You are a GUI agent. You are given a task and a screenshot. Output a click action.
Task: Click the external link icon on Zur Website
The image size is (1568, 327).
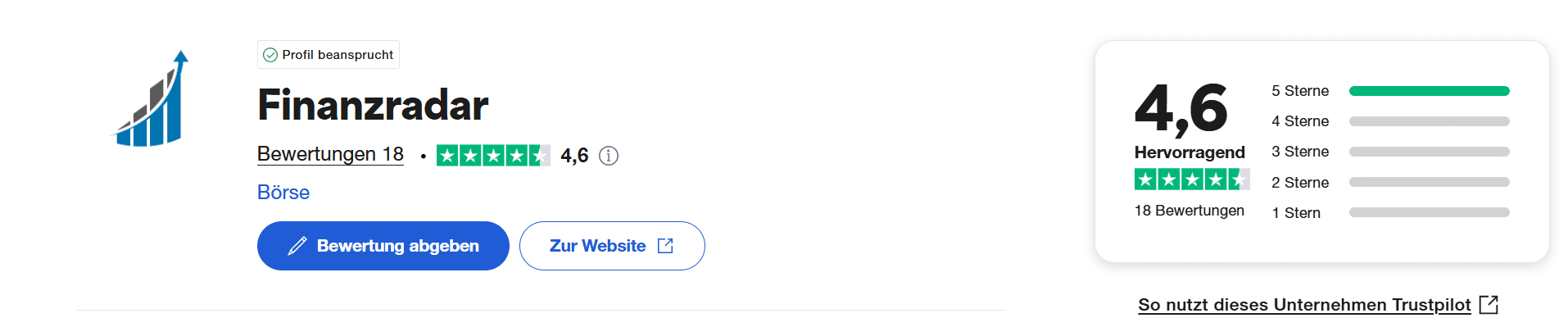665,246
